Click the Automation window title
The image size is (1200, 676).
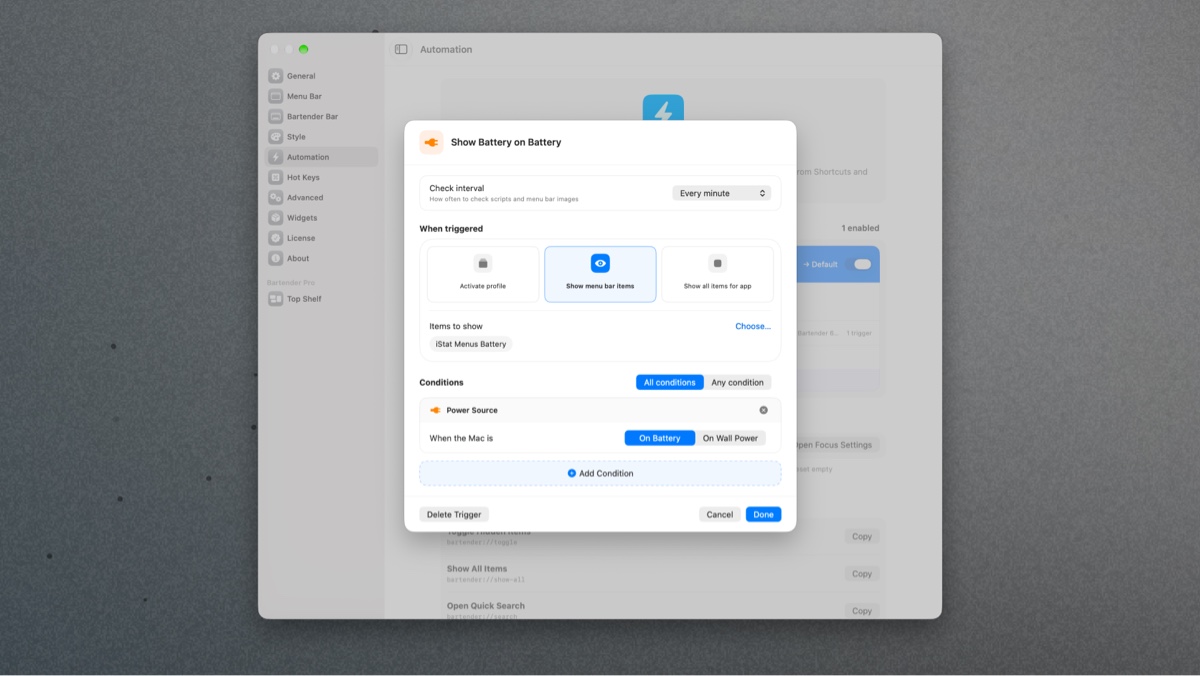pos(446,49)
